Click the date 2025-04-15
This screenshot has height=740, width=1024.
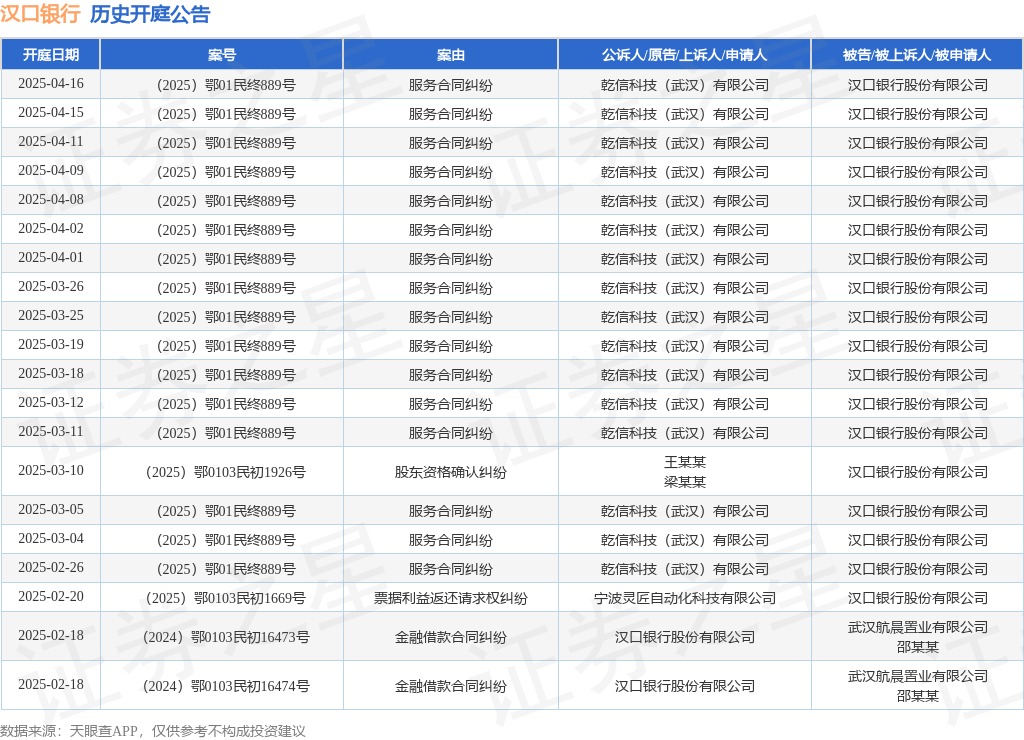click(51, 112)
